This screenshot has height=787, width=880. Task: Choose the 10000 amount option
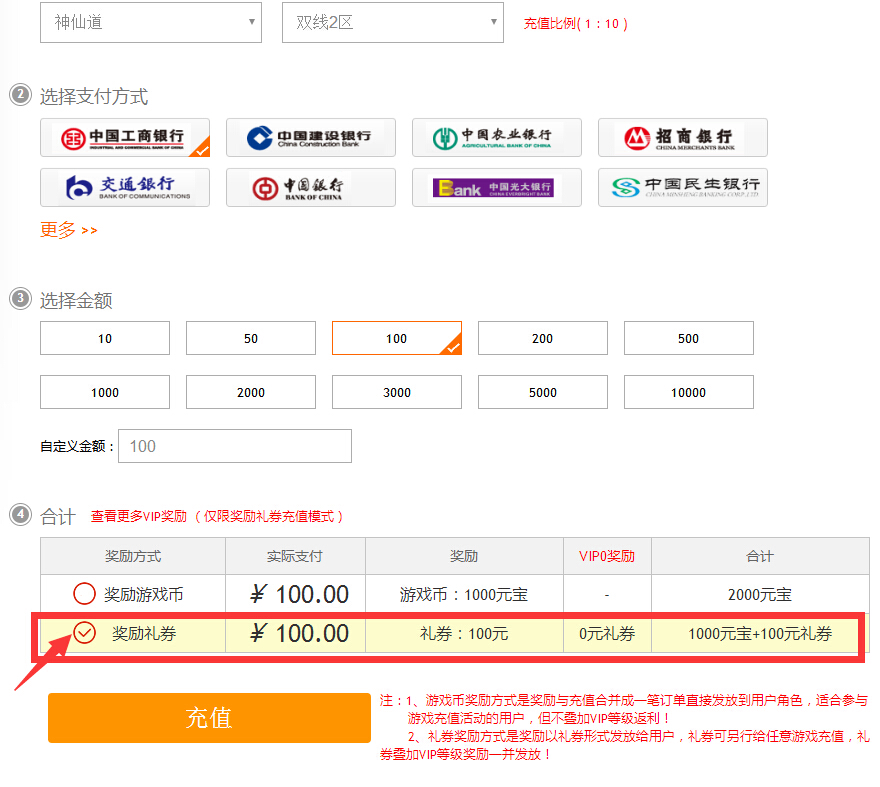688,392
